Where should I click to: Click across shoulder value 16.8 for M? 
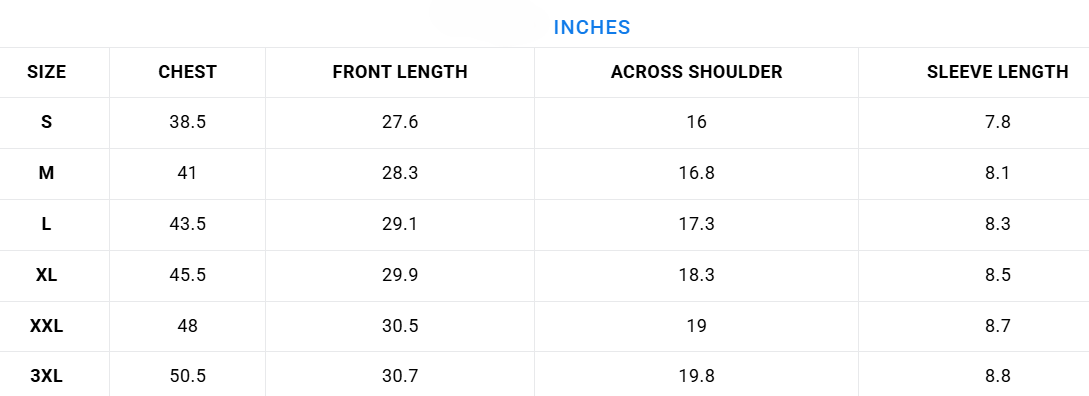pyautogui.click(x=697, y=173)
